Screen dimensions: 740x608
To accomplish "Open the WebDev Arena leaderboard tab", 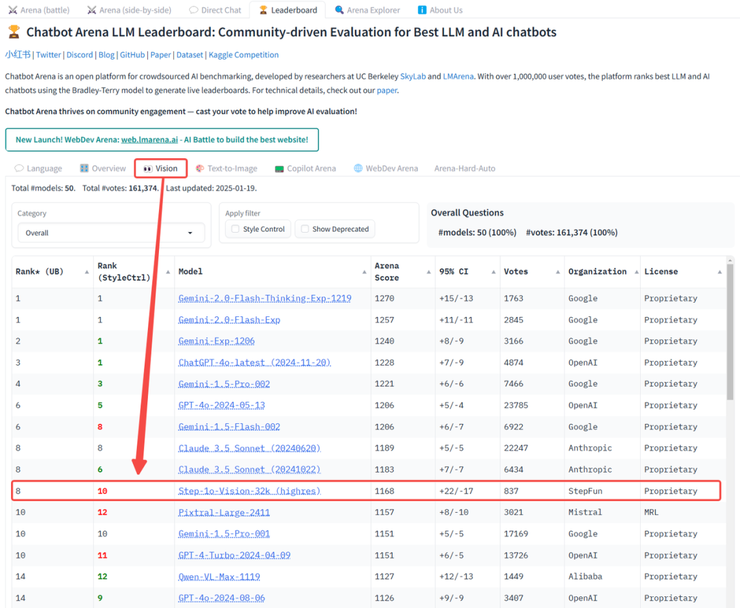I will pos(386,168).
